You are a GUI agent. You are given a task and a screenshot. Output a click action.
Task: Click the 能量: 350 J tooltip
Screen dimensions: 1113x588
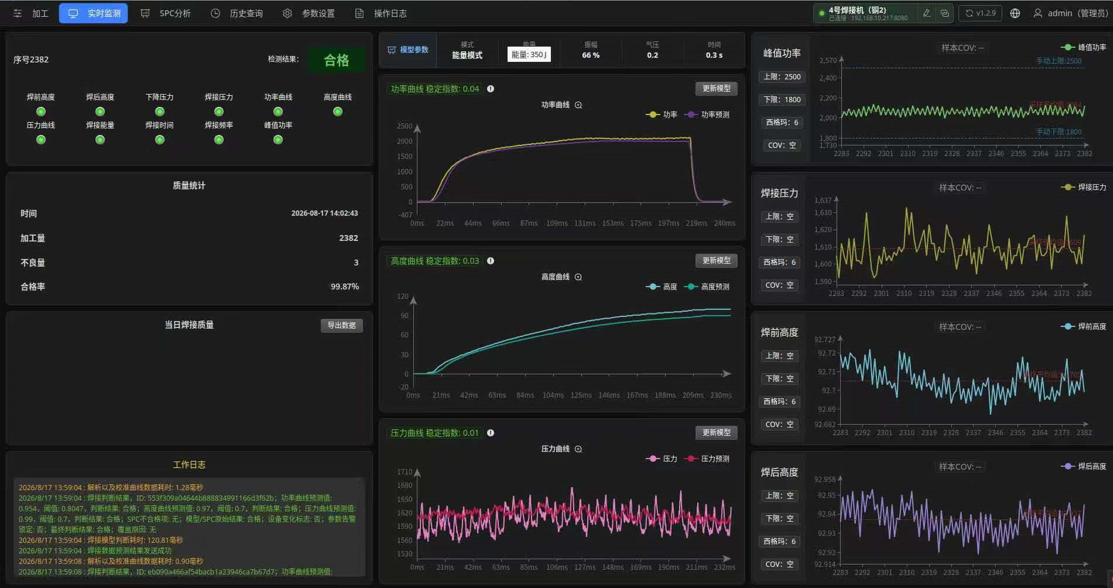[x=529, y=55]
